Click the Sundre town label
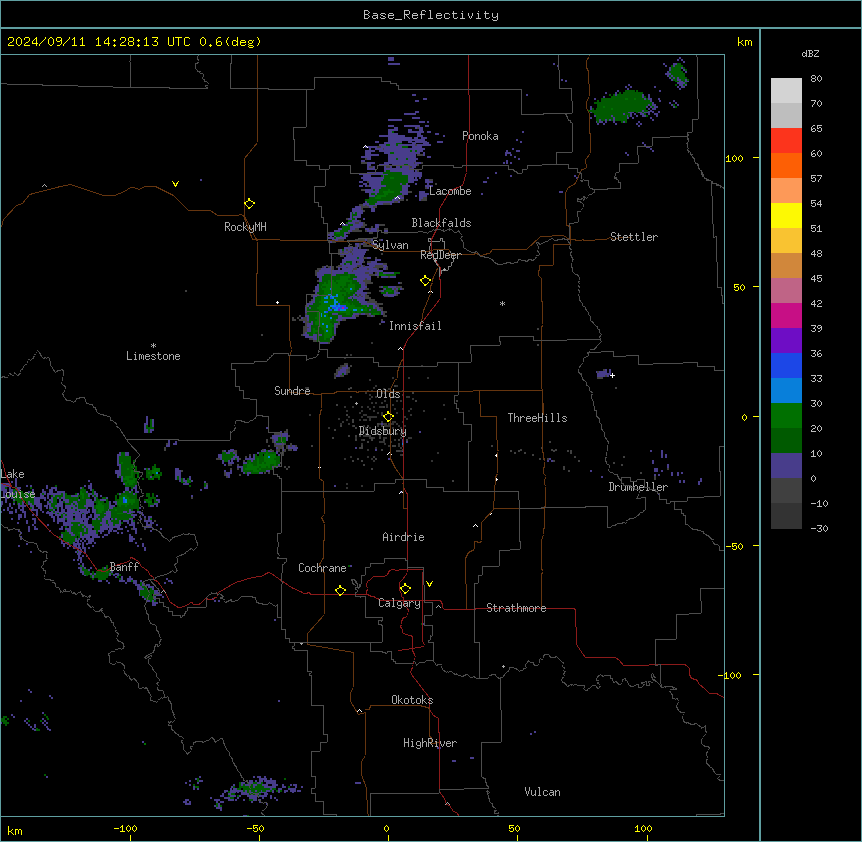This screenshot has width=862, height=842. click(292, 391)
